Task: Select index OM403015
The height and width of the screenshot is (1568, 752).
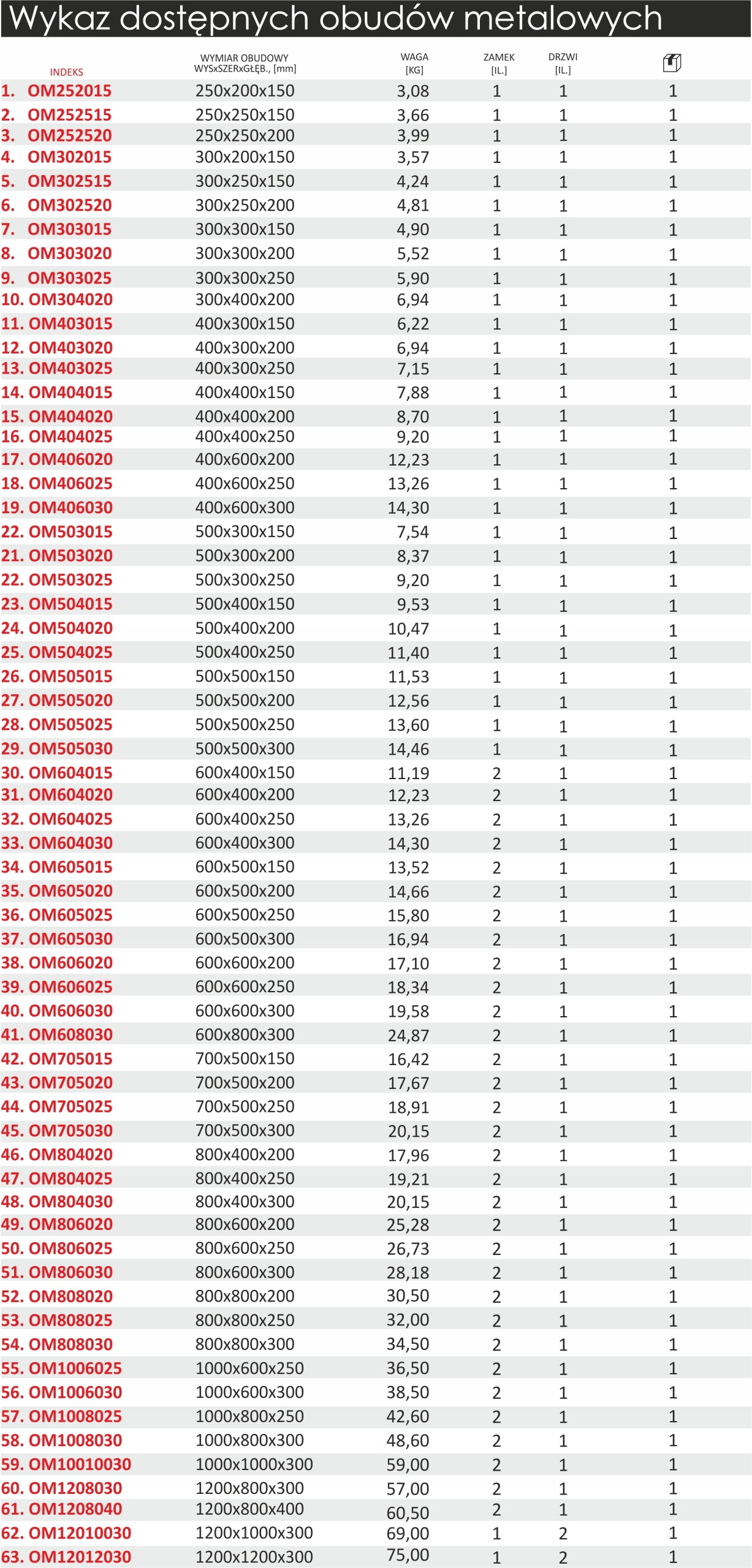Action: 70,323
